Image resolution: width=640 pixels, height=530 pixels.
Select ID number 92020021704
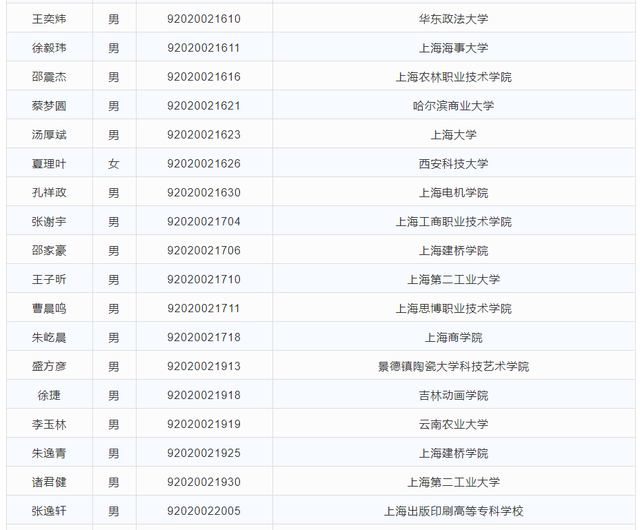point(204,222)
